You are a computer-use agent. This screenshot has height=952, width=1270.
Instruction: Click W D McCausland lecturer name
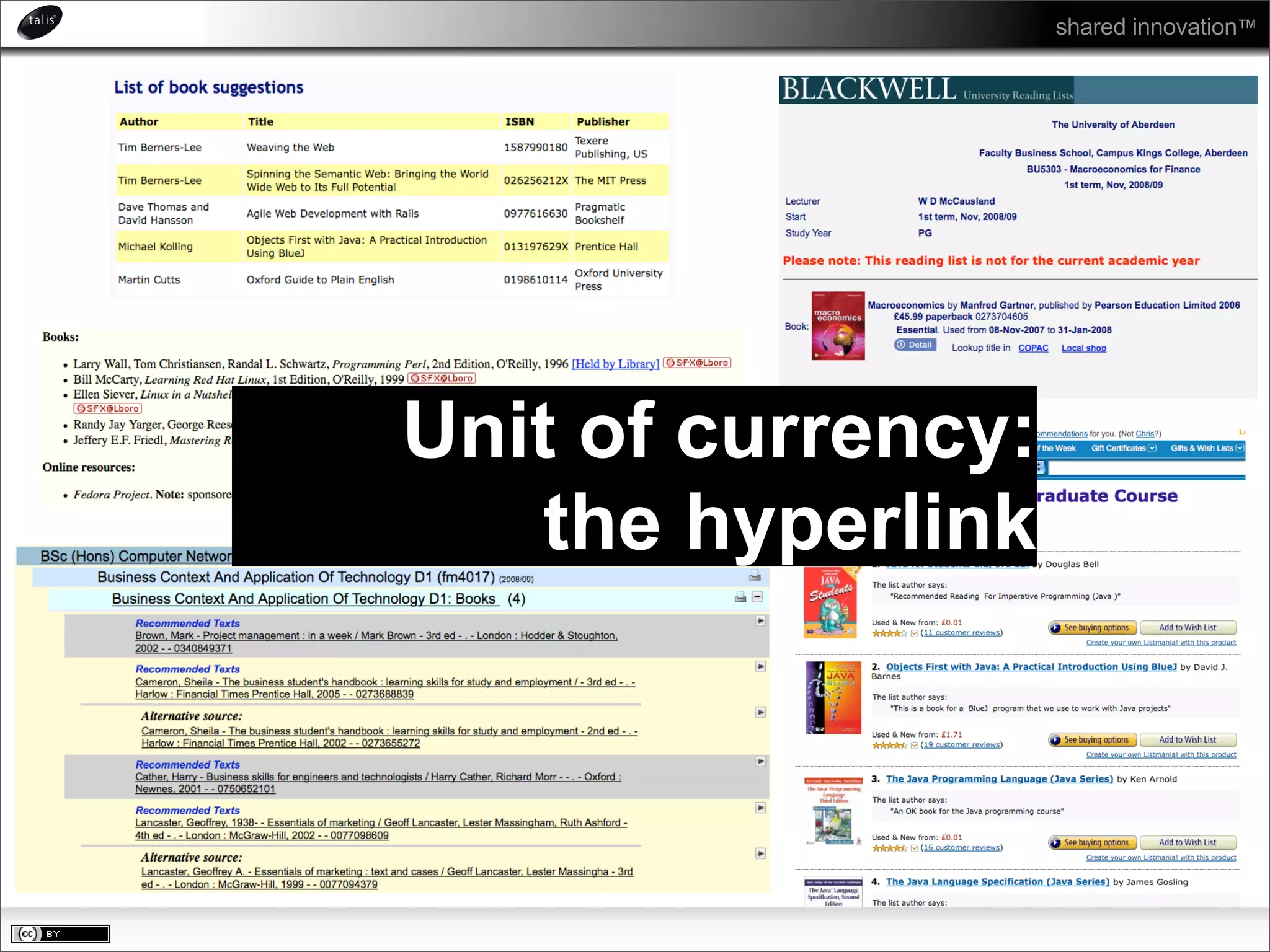point(956,201)
